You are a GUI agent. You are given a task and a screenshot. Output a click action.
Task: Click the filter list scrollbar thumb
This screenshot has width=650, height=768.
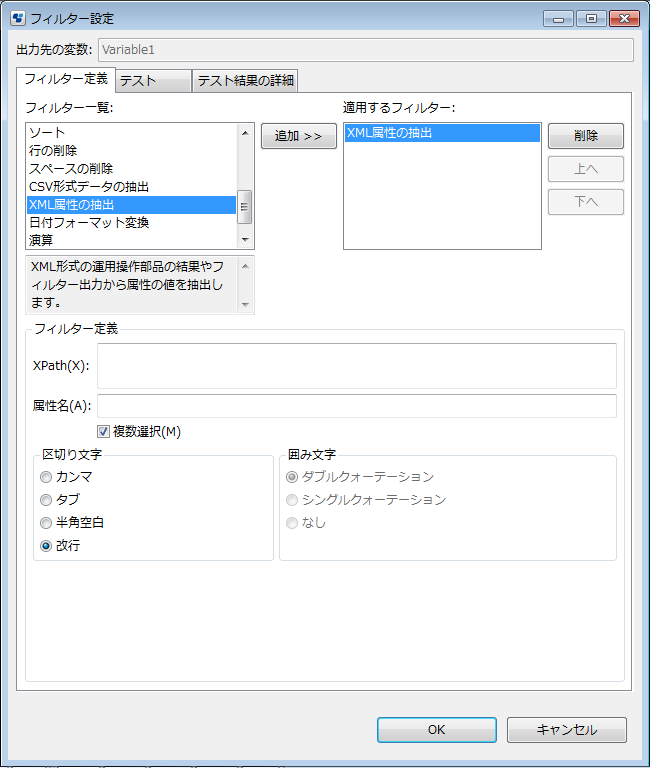point(245,207)
